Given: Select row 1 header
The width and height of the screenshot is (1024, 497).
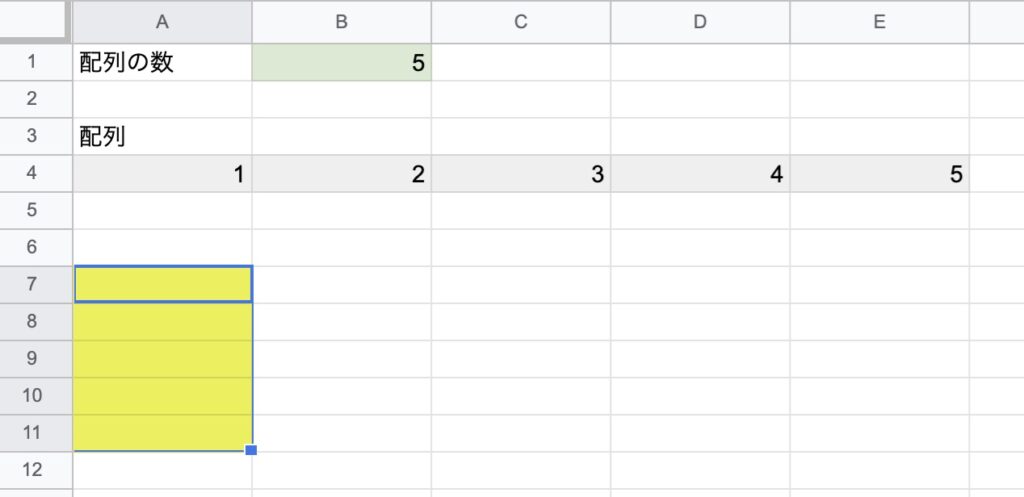Looking at the screenshot, I should (36, 63).
